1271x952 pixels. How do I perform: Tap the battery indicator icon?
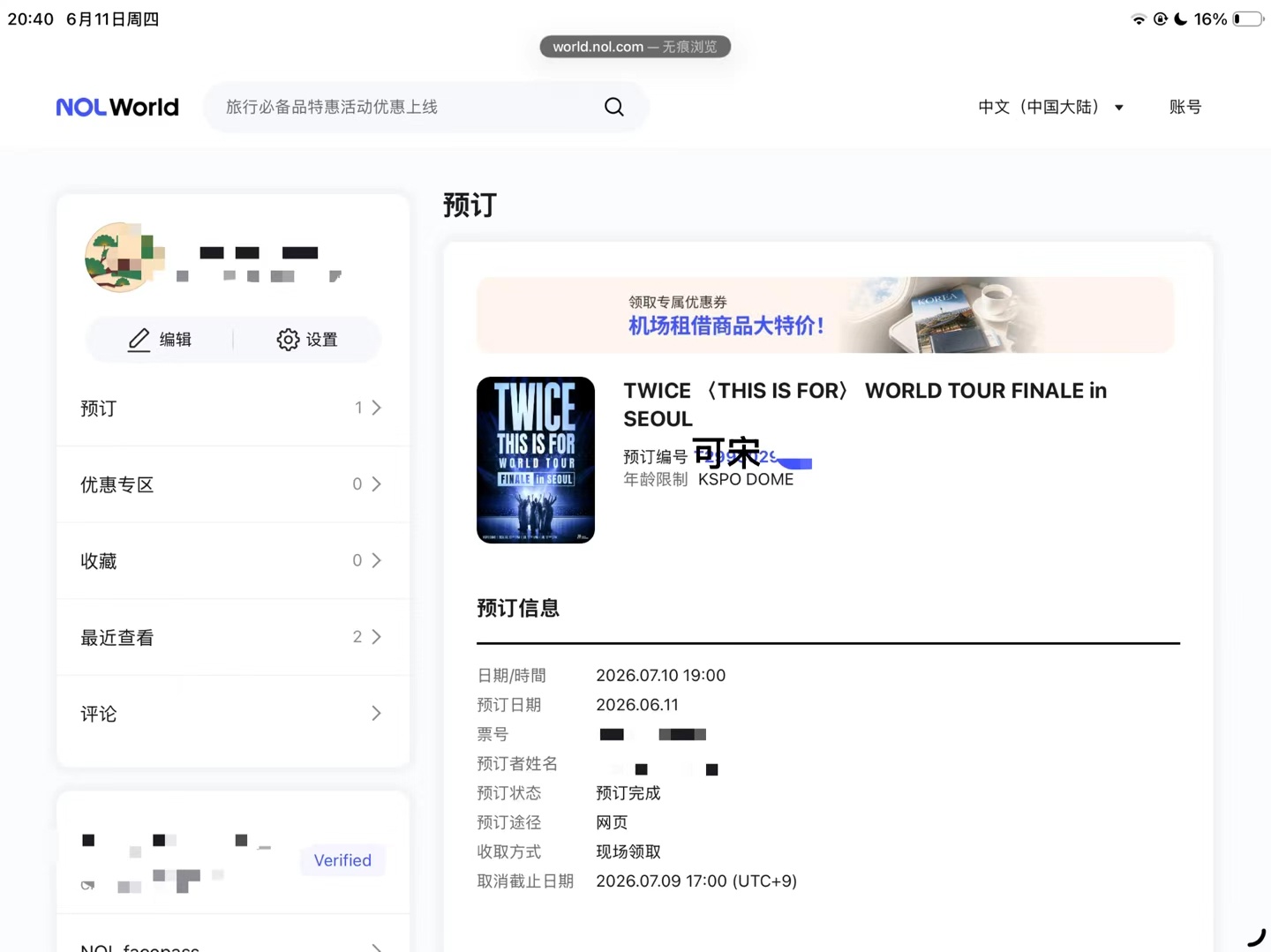click(1248, 19)
